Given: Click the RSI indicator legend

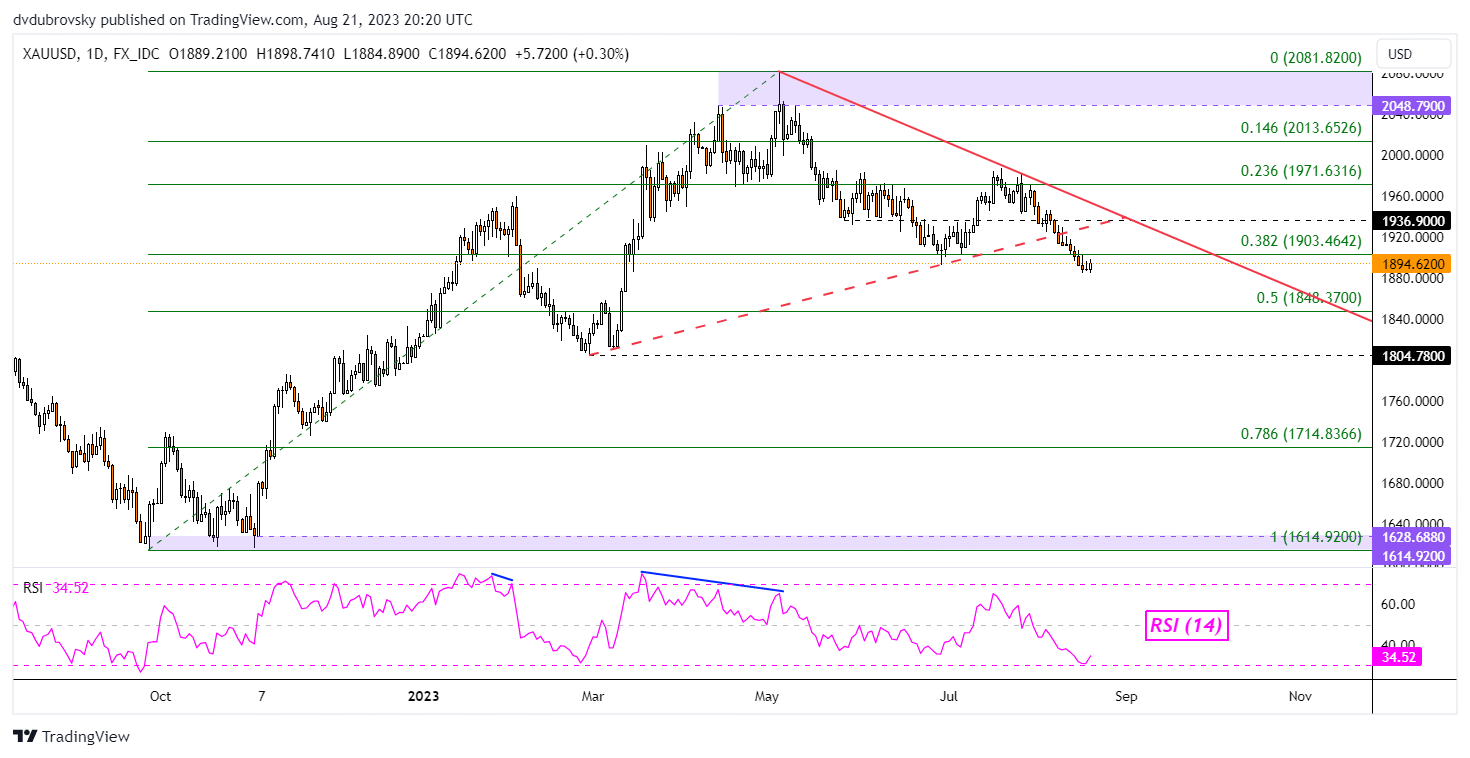Looking at the screenshot, I should [56, 588].
